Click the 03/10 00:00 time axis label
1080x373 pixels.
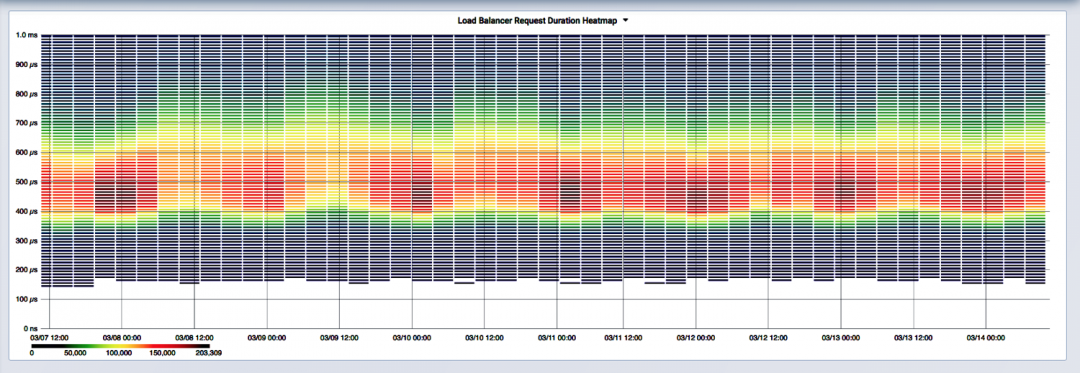[412, 338]
